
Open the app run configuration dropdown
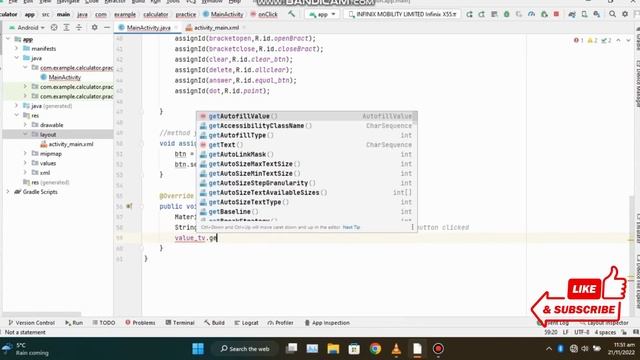click(x=322, y=14)
